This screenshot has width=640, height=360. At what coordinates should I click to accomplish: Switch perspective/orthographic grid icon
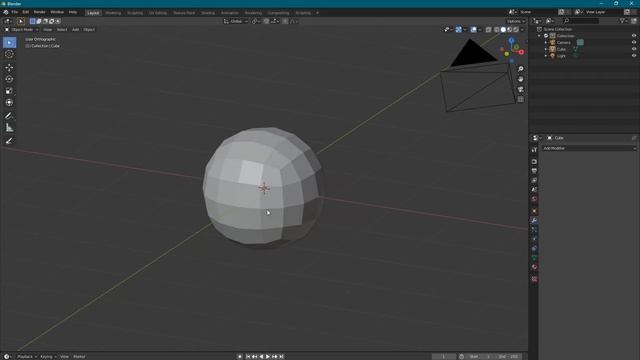click(x=520, y=99)
